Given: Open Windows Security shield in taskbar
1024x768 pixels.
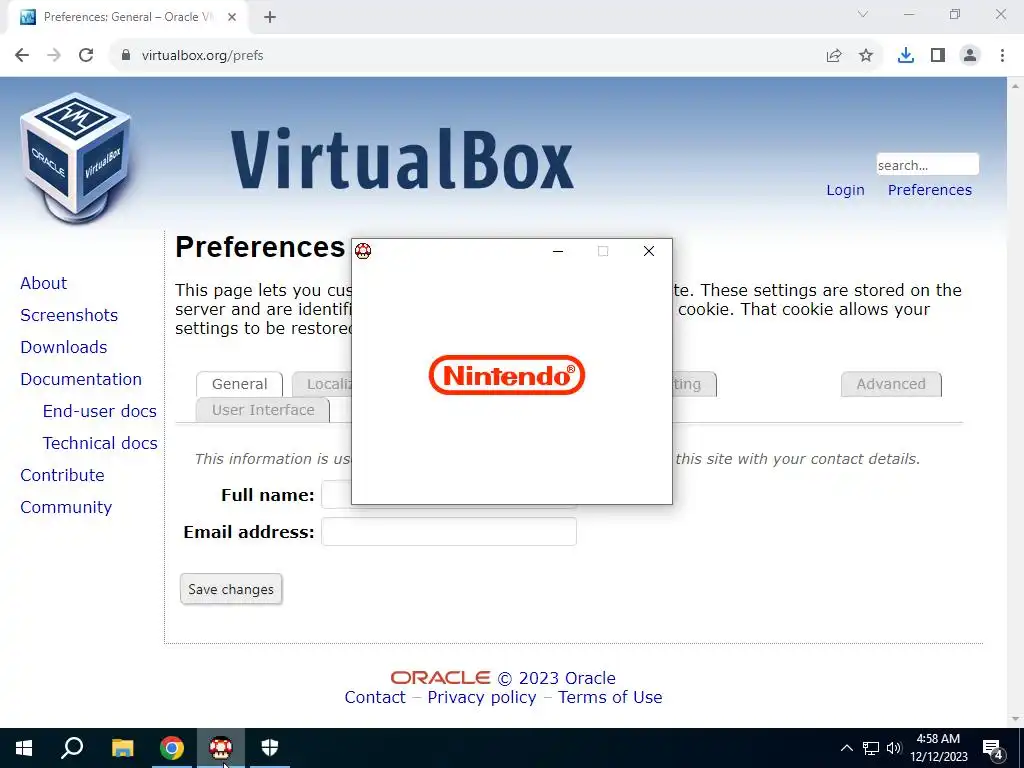Looking at the screenshot, I should (270, 748).
